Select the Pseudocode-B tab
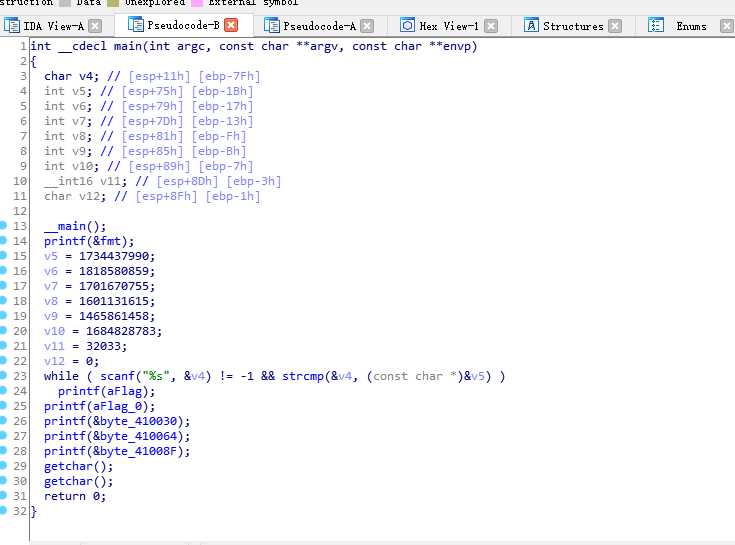735x545 pixels. tap(183, 25)
